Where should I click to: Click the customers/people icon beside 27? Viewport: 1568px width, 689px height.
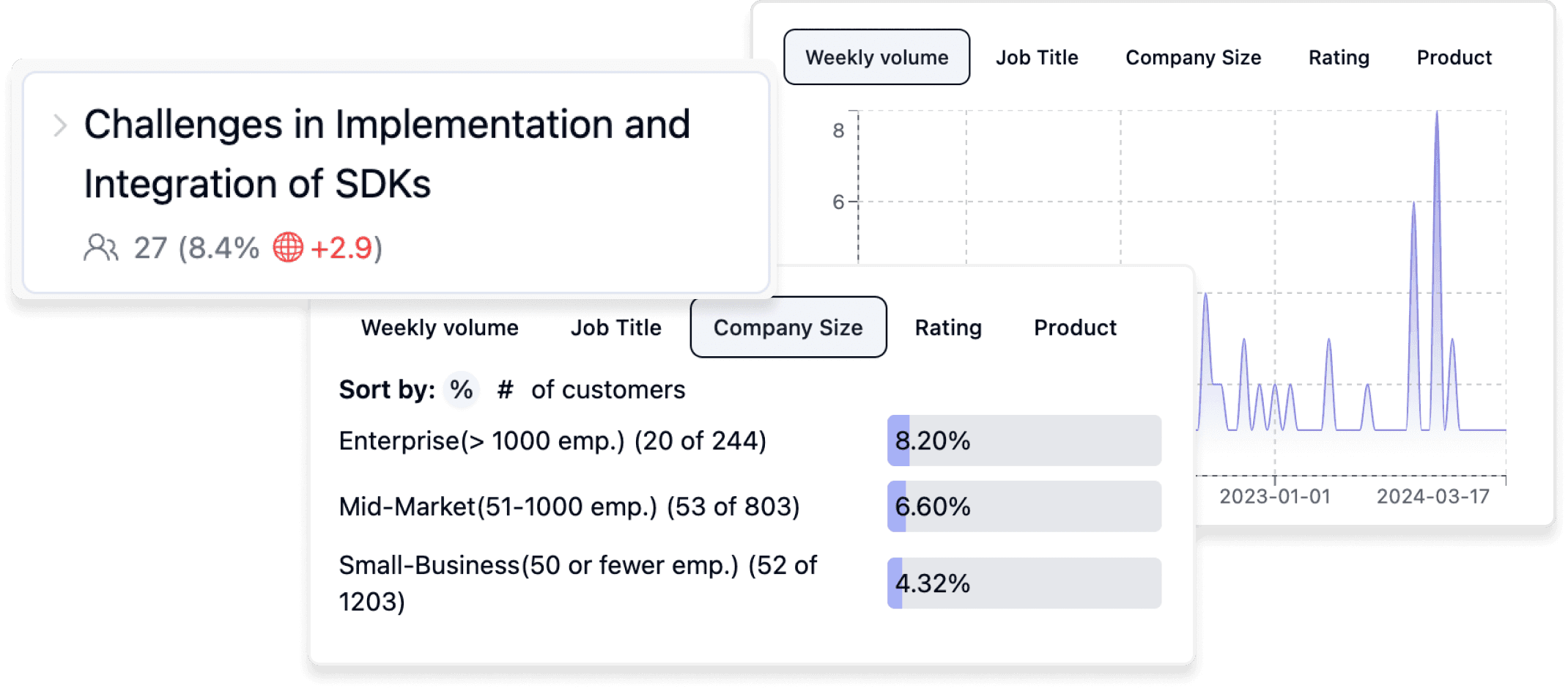102,248
